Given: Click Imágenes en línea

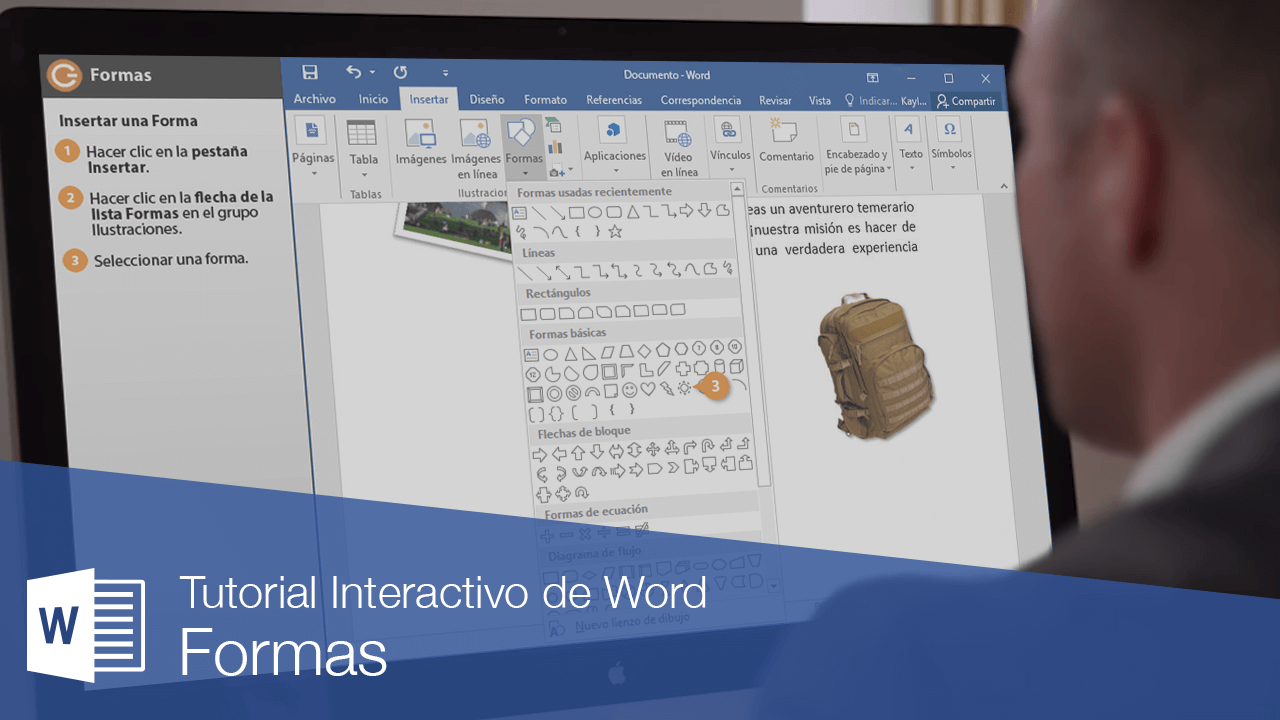Looking at the screenshot, I should (477, 148).
